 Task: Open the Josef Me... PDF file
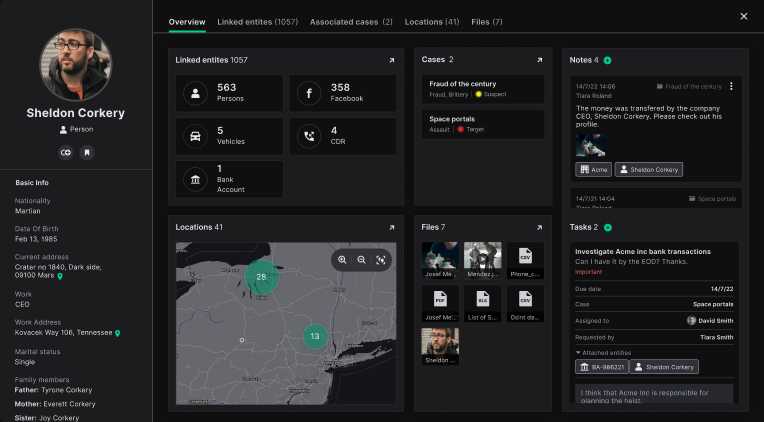point(440,304)
